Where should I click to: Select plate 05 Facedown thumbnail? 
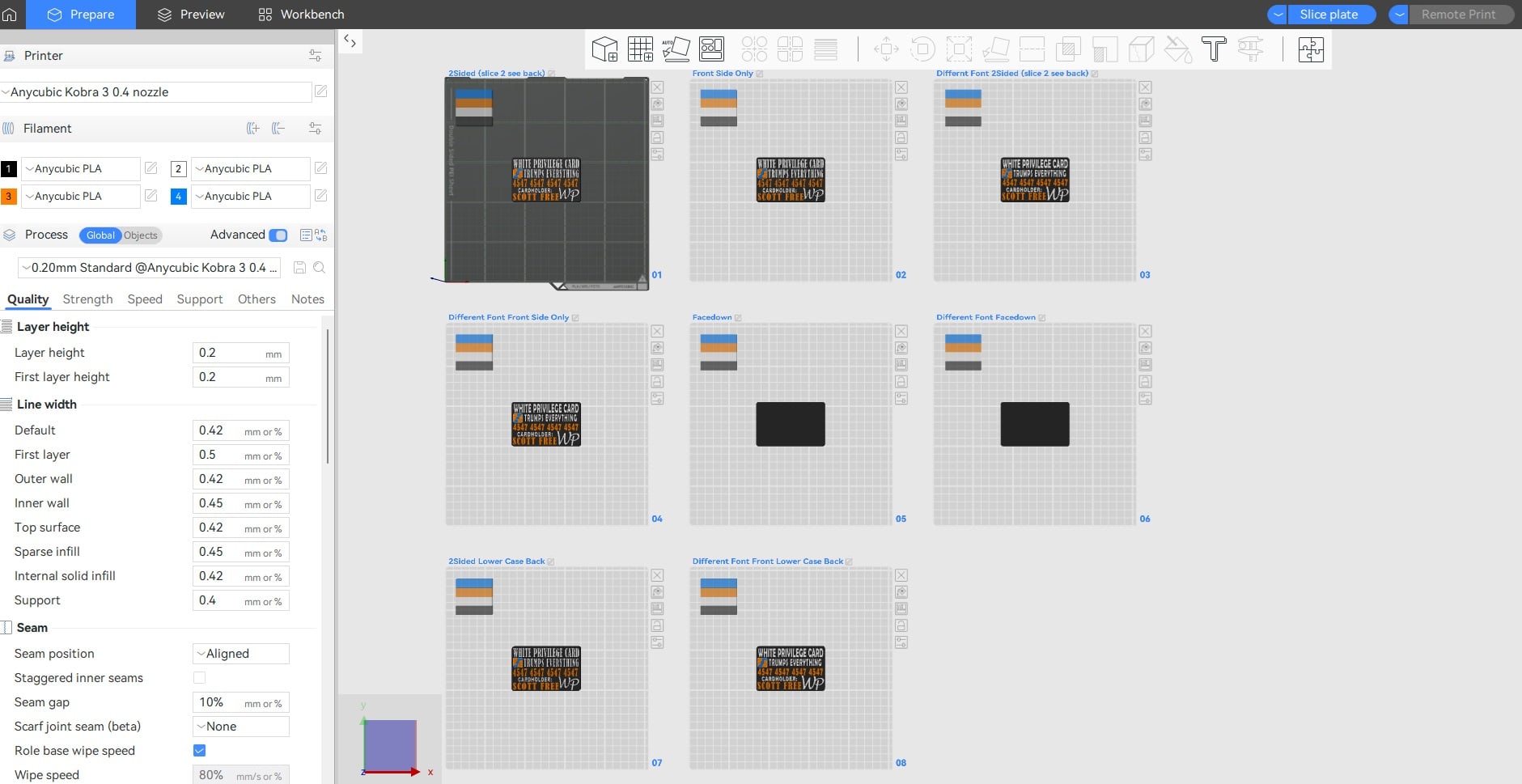pos(791,424)
